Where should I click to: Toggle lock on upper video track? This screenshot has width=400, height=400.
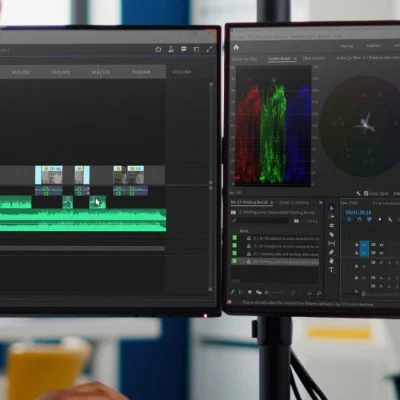point(356,245)
